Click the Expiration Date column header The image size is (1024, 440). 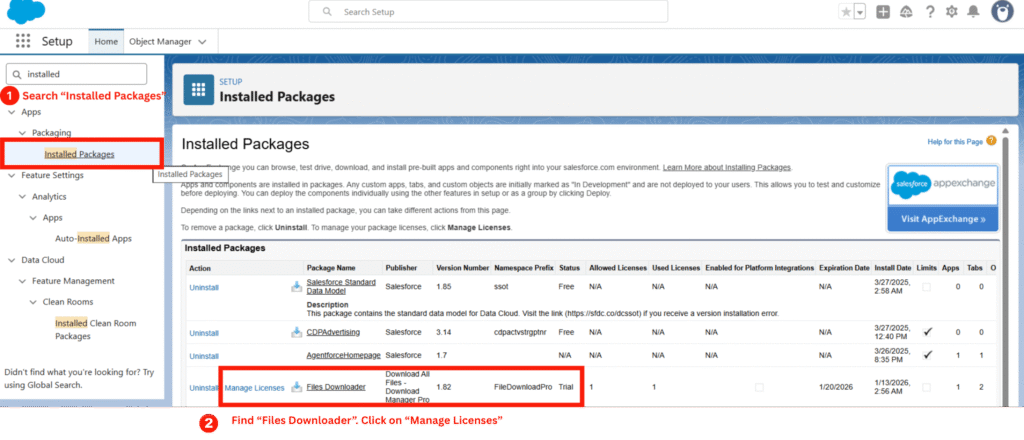[x=844, y=268]
